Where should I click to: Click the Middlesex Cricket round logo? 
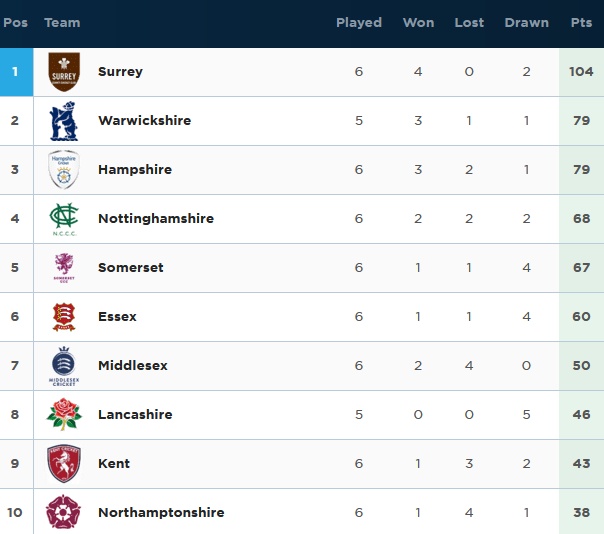click(64, 366)
